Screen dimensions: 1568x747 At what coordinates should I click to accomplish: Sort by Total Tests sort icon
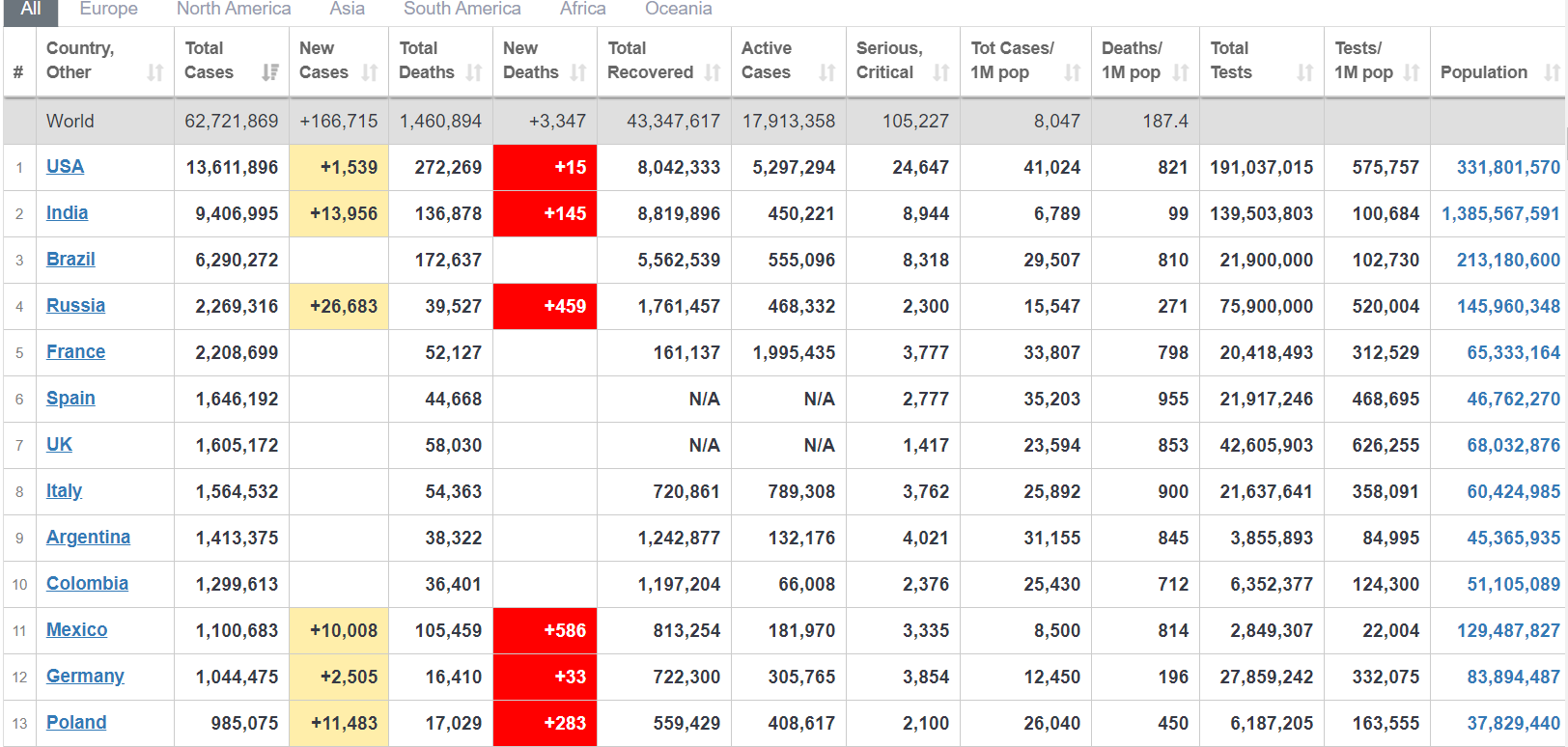[1304, 72]
